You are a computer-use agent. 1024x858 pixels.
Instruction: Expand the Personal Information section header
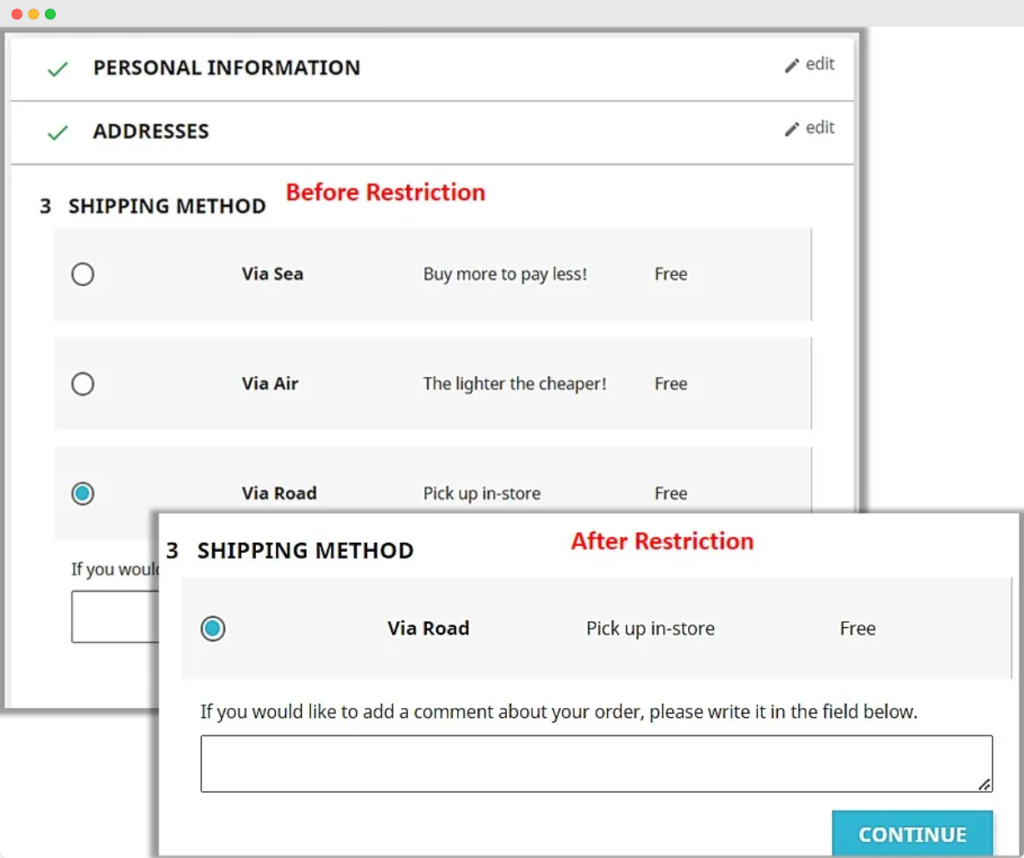point(226,68)
